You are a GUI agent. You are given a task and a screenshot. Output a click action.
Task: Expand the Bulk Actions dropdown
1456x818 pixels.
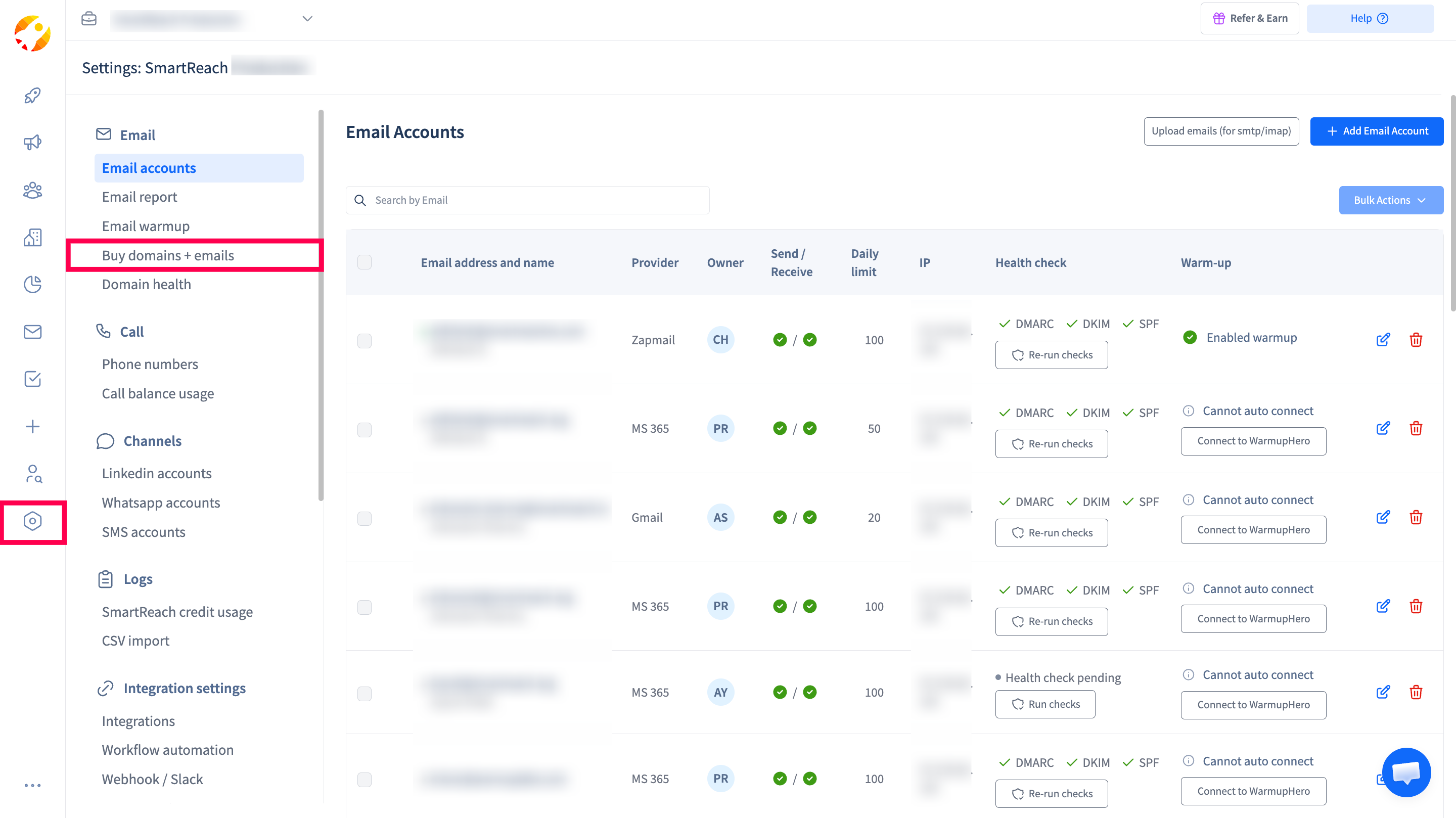click(1390, 200)
